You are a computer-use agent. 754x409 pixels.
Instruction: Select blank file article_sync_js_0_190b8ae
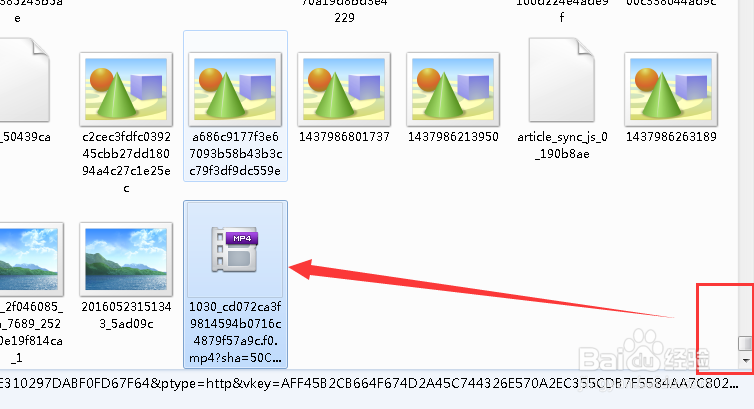point(562,80)
